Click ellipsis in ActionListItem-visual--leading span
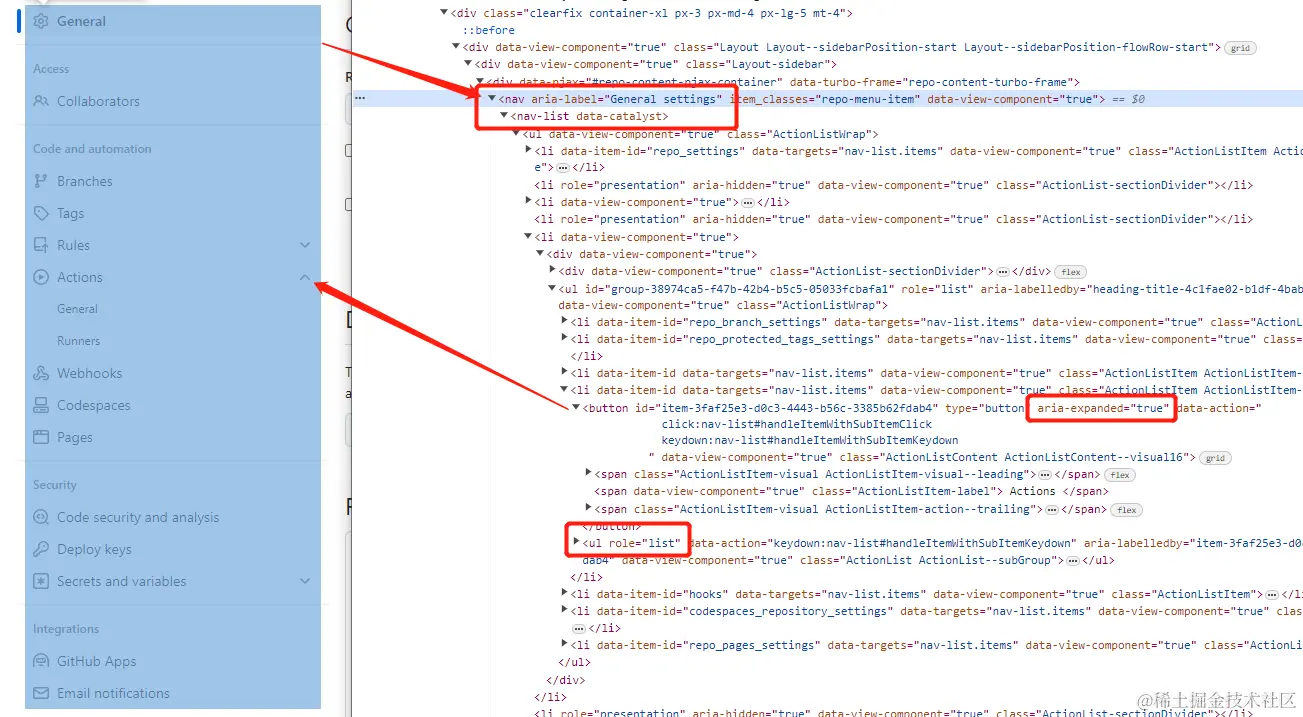Viewport: 1303px width, 717px height. (x=1044, y=475)
